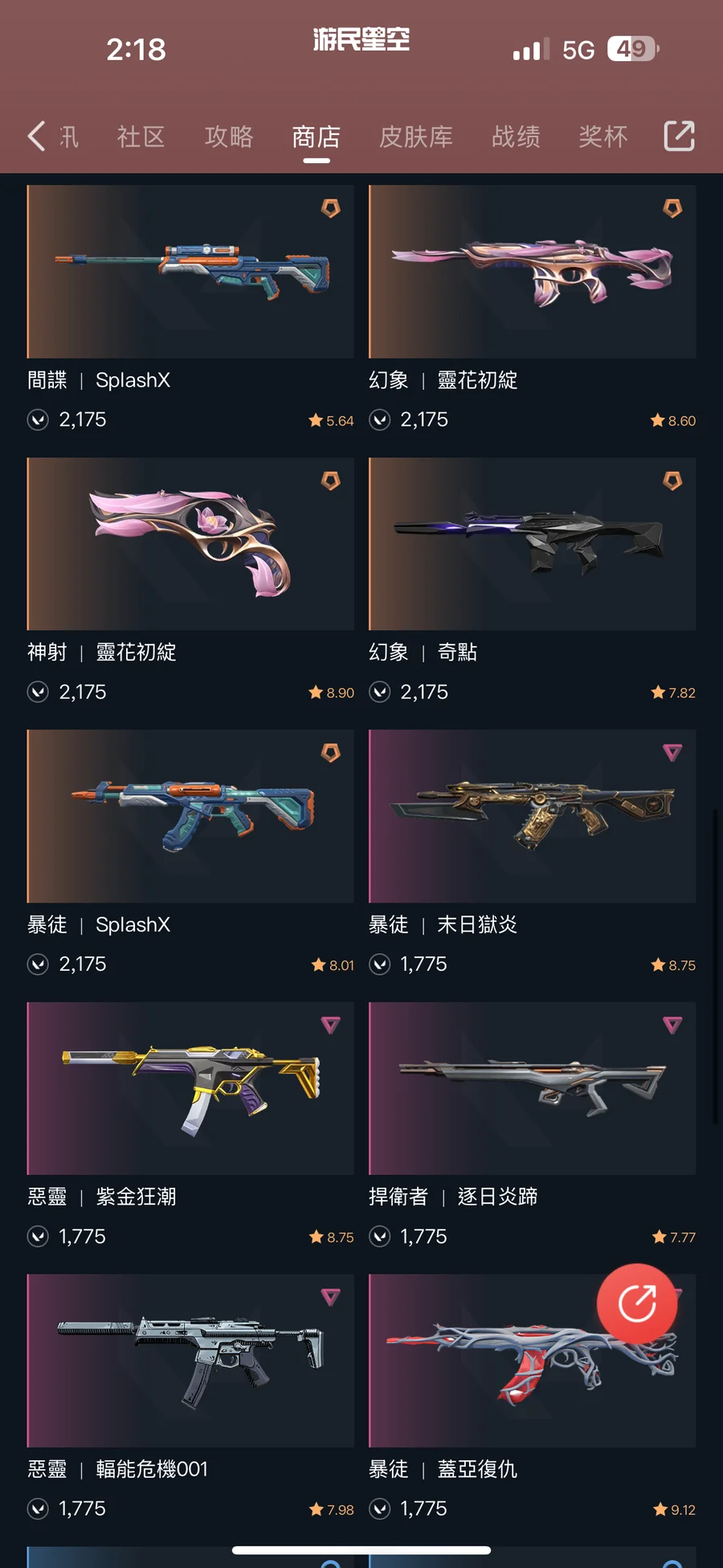Image resolution: width=723 pixels, height=1568 pixels.
Task: Switch to the 皮肤库 tab
Action: [416, 137]
